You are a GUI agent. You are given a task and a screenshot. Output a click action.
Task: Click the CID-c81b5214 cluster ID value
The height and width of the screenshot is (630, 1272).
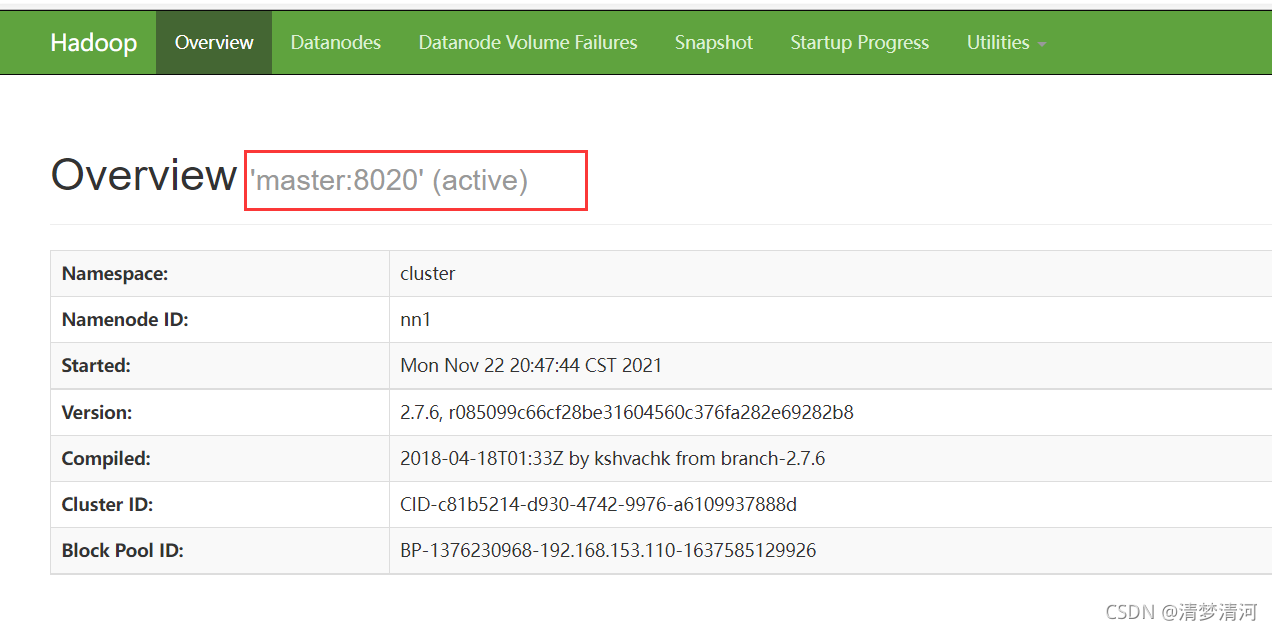click(598, 505)
